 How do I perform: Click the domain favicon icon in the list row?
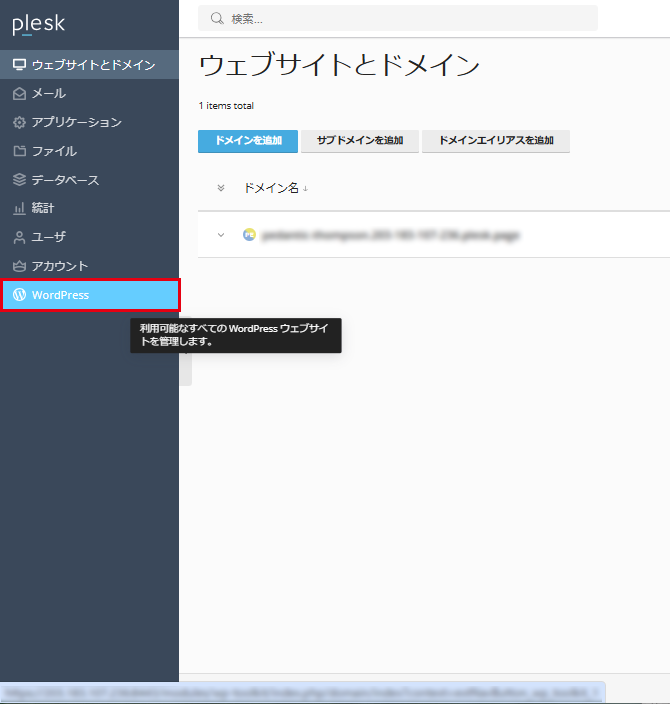249,234
